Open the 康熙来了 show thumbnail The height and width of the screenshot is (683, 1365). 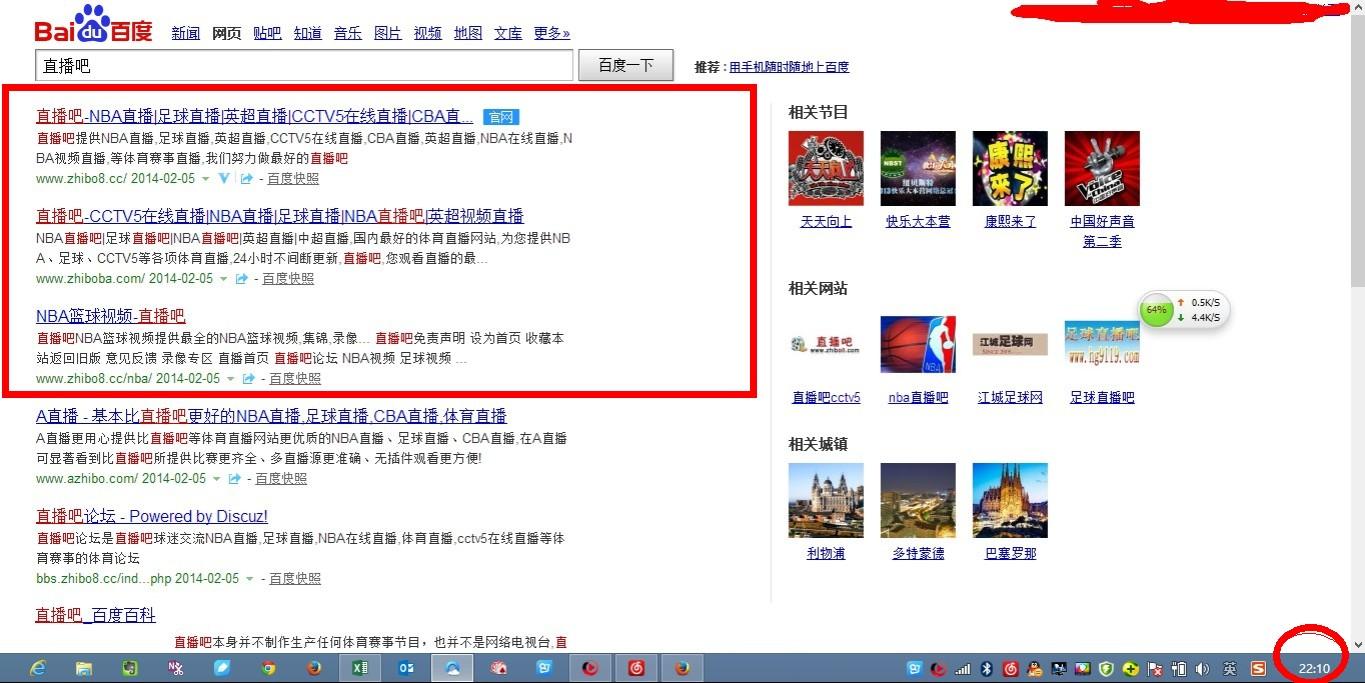(1010, 168)
